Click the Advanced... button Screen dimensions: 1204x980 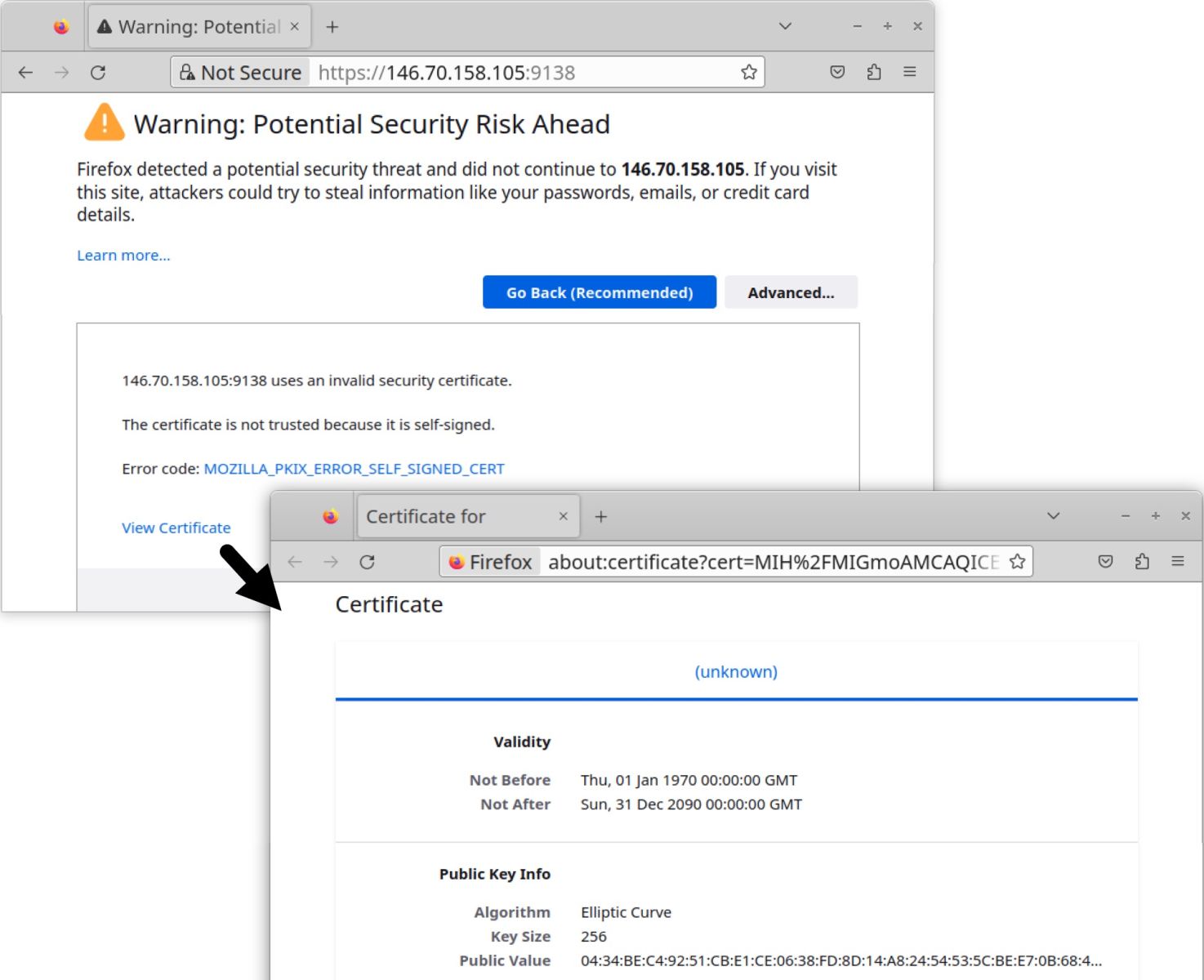[x=791, y=292]
